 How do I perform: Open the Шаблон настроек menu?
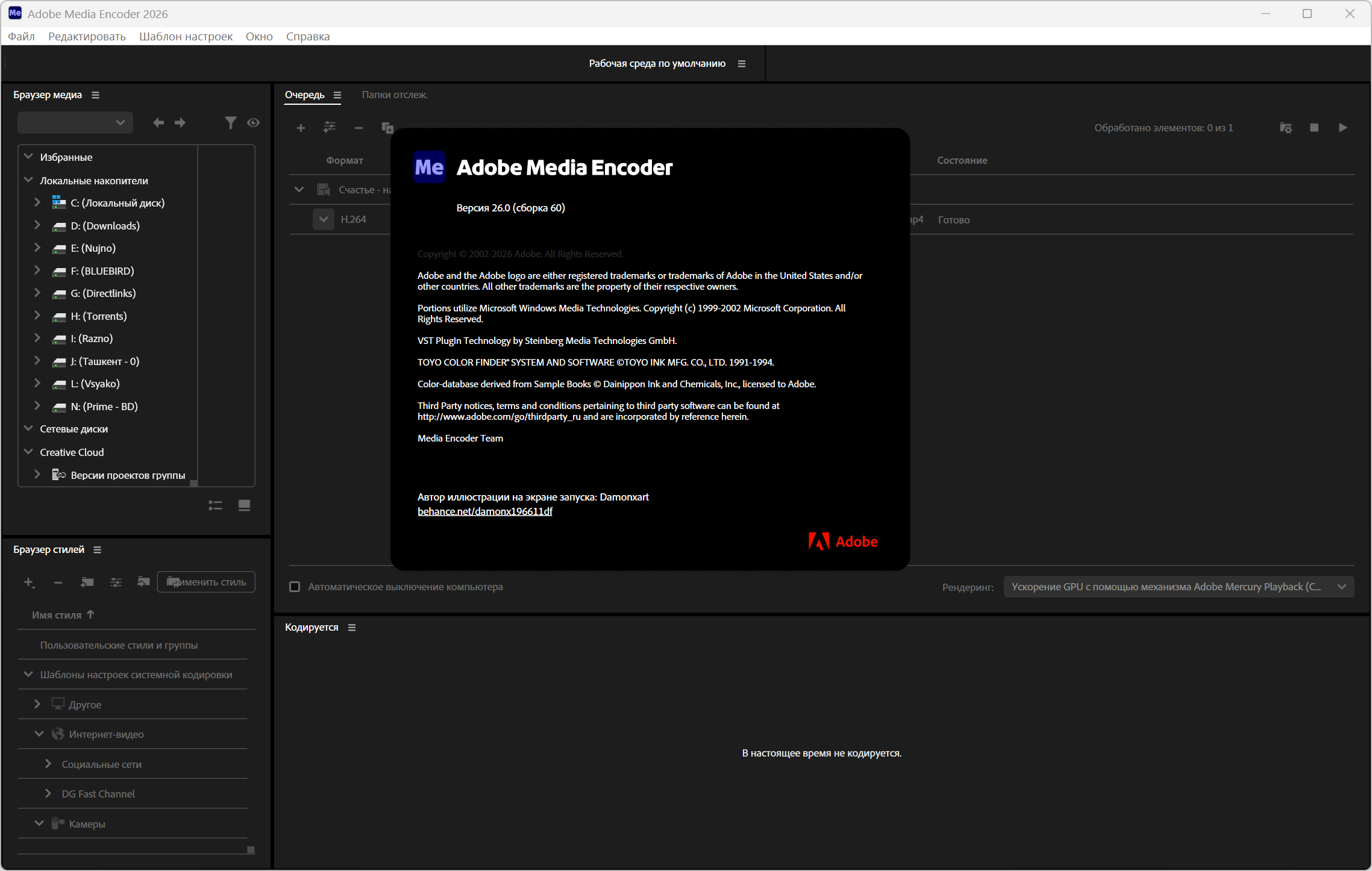point(186,36)
